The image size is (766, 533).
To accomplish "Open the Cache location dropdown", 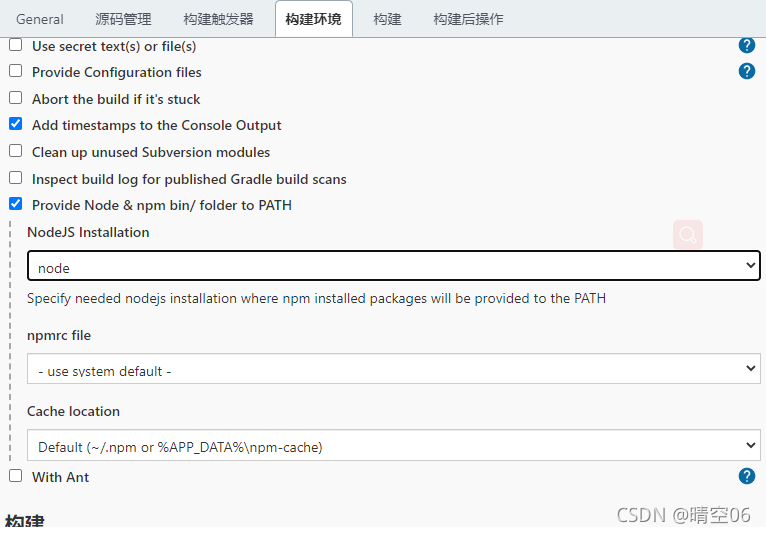I will pyautogui.click(x=393, y=446).
